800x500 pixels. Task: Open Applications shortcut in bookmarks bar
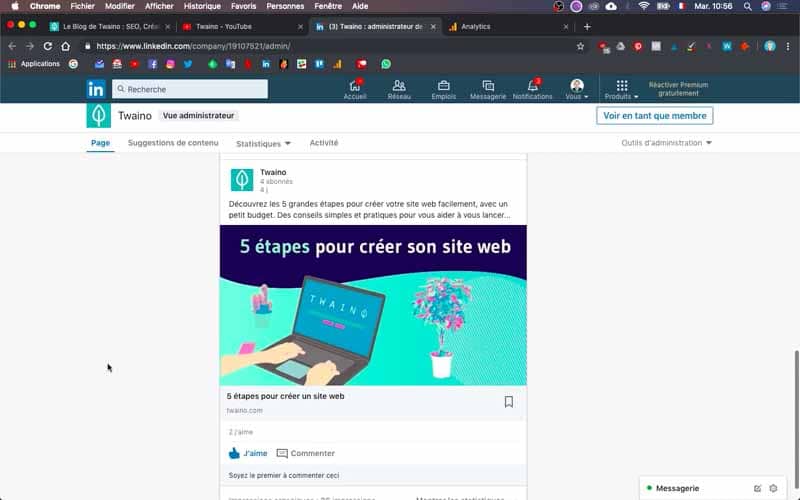click(34, 64)
